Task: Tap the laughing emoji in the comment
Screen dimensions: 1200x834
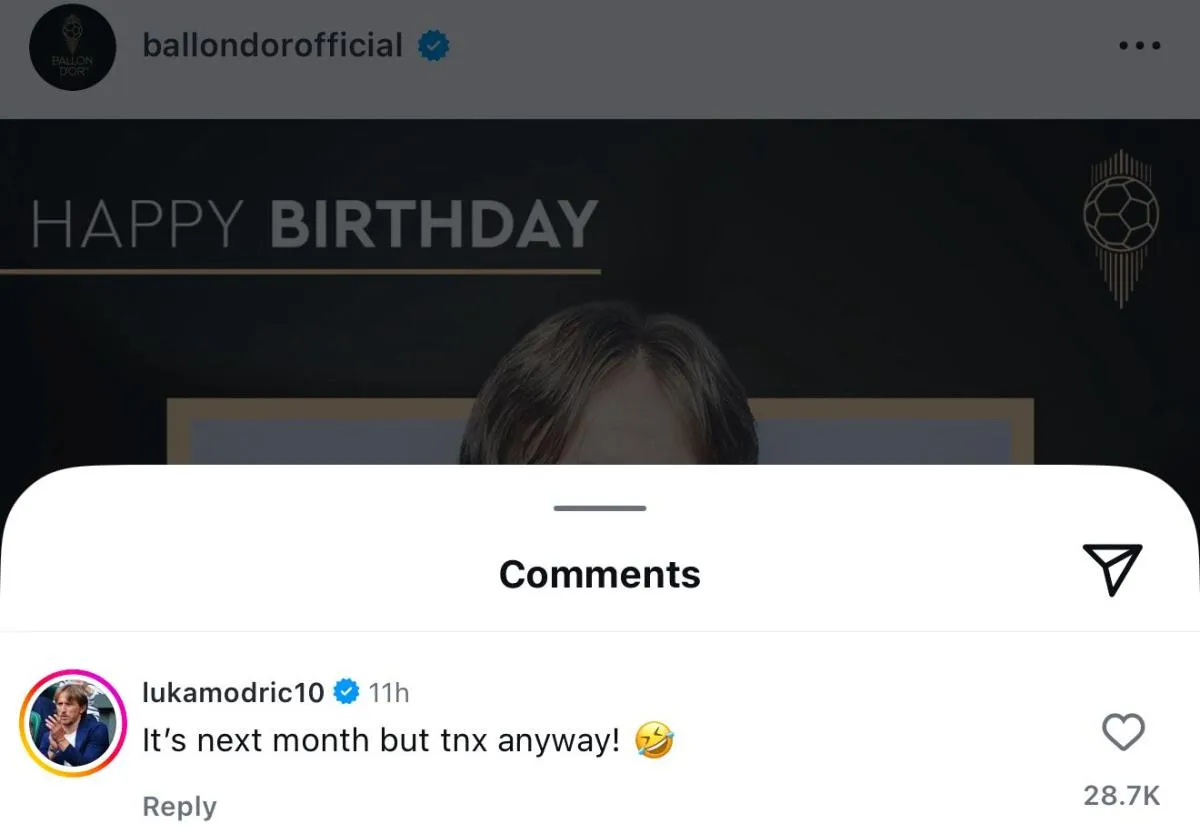Action: [655, 742]
